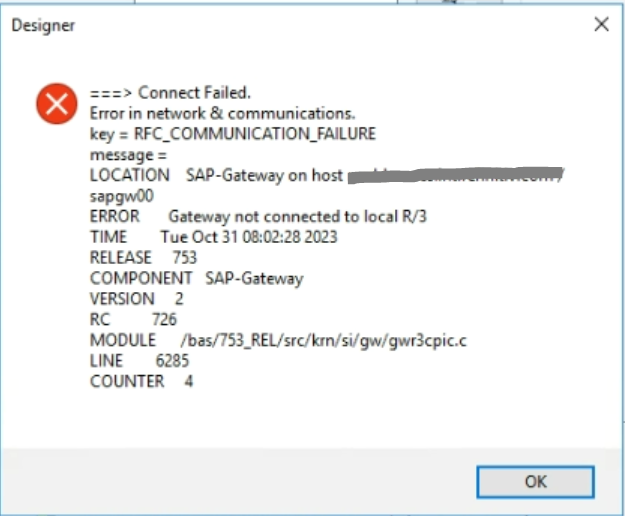Click the MODULE gwr3cpic.c path line

point(278,340)
